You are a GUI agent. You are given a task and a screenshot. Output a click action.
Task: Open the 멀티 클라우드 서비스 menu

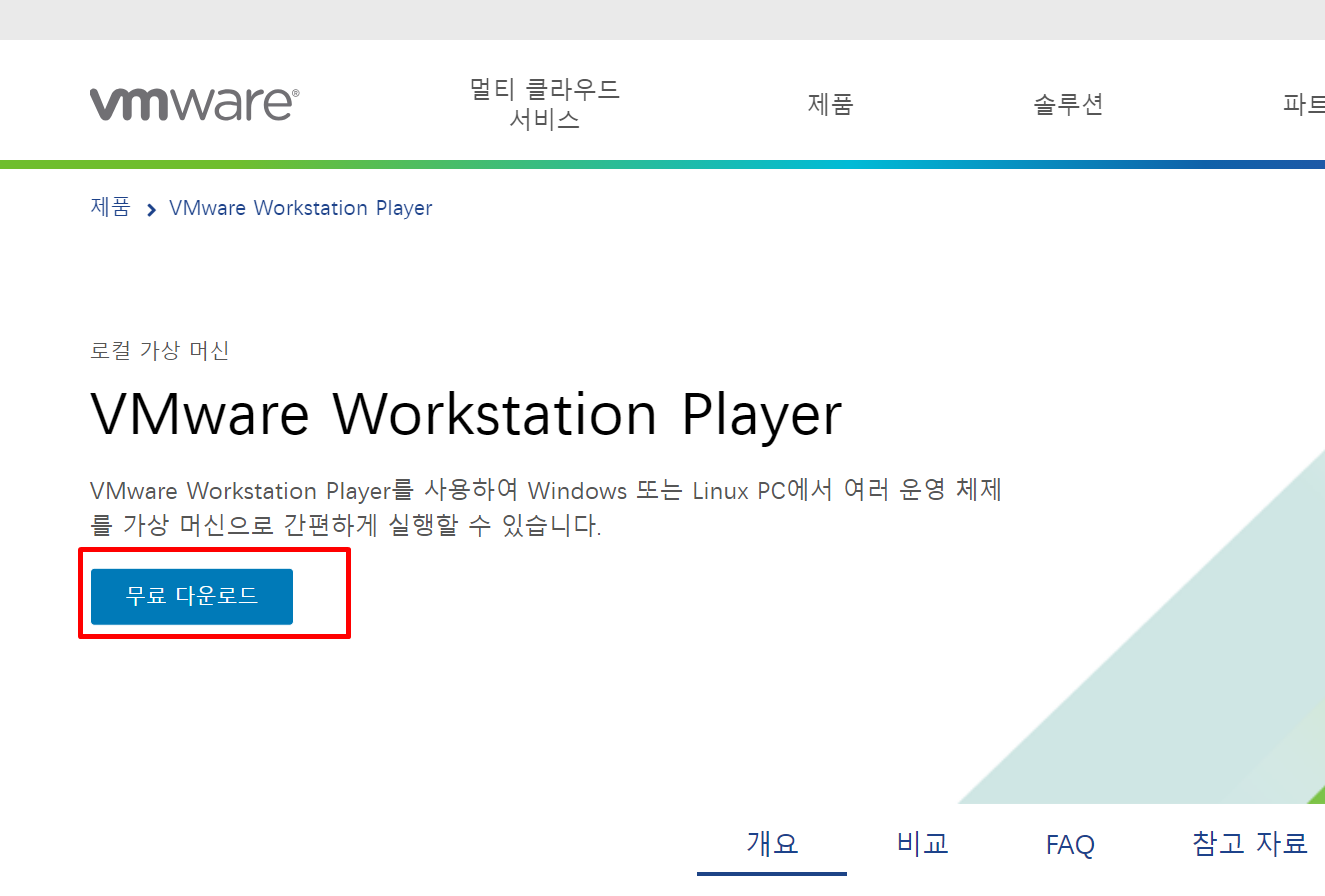tap(545, 104)
